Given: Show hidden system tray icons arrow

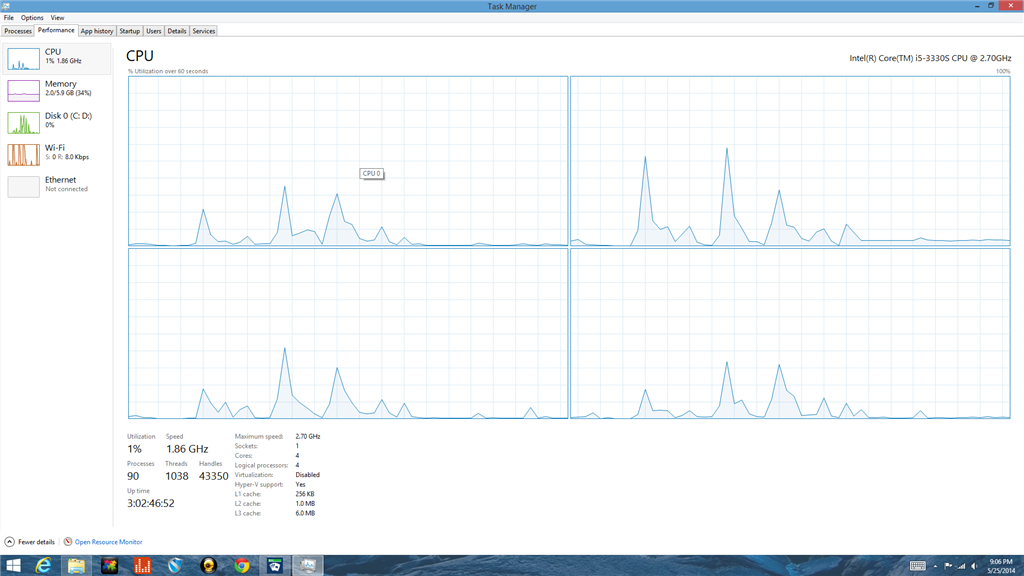Looking at the screenshot, I should pos(935,566).
